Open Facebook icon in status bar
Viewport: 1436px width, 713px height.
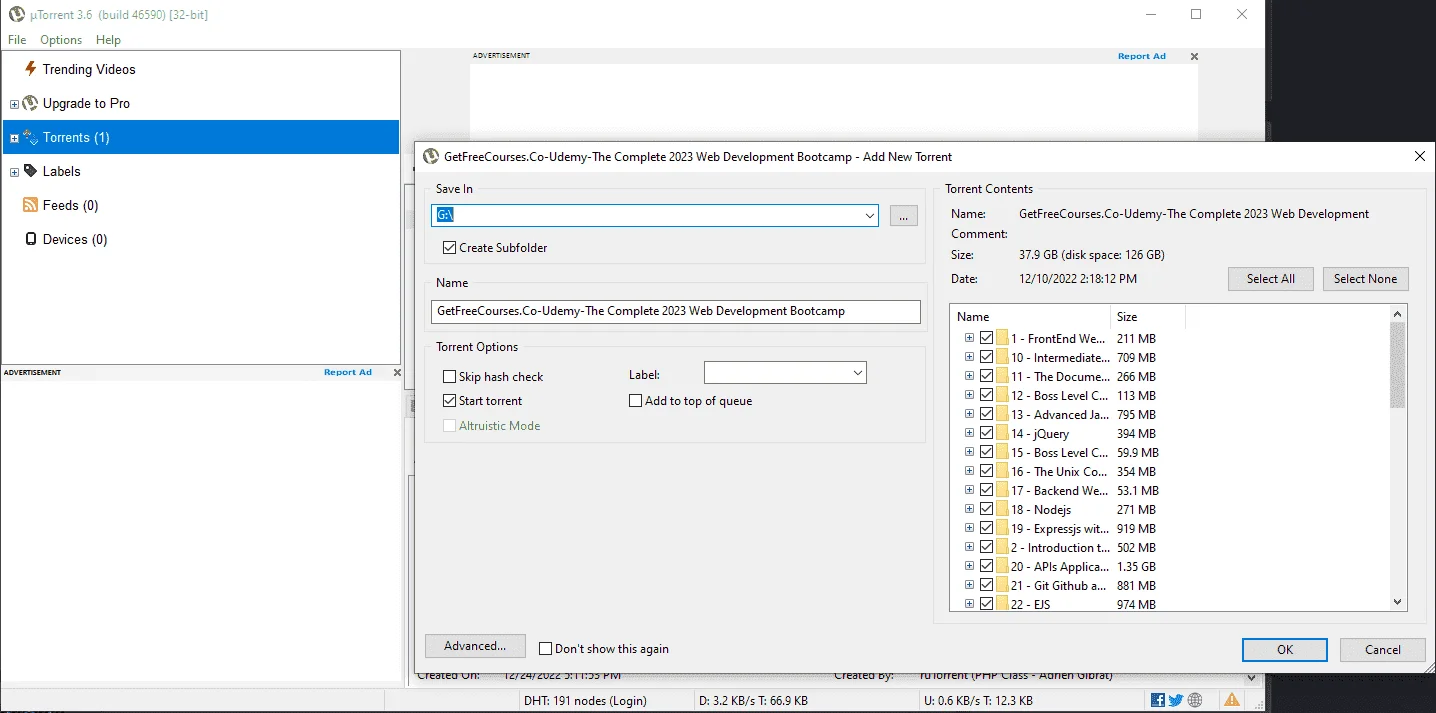click(1158, 700)
